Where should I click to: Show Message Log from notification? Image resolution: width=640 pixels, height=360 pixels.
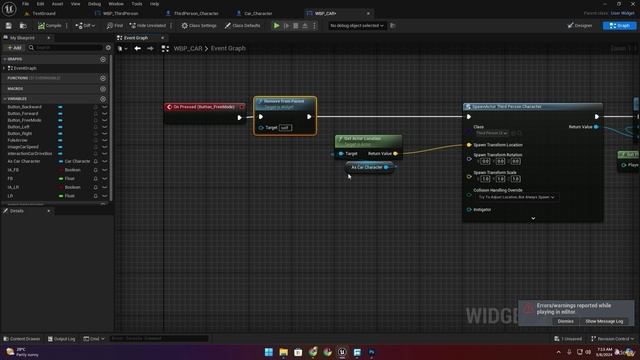[604, 321]
